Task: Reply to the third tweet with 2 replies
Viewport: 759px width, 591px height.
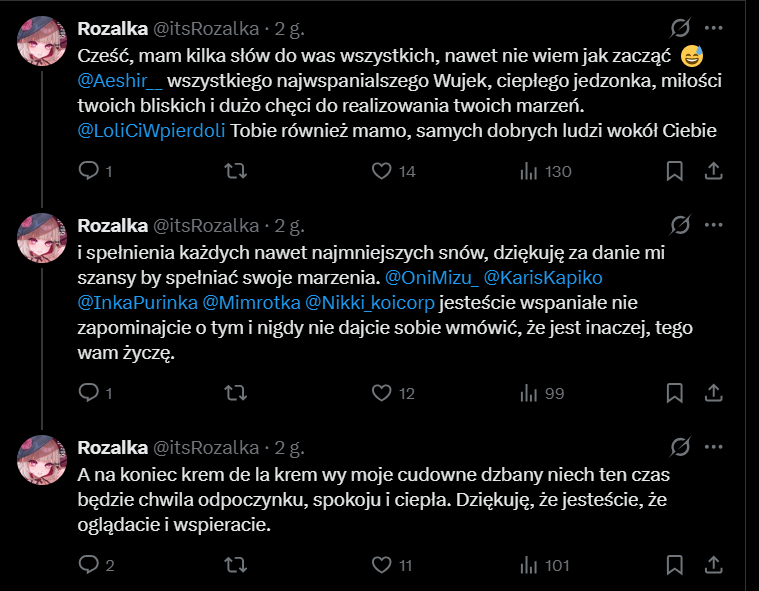Action: tap(87, 566)
